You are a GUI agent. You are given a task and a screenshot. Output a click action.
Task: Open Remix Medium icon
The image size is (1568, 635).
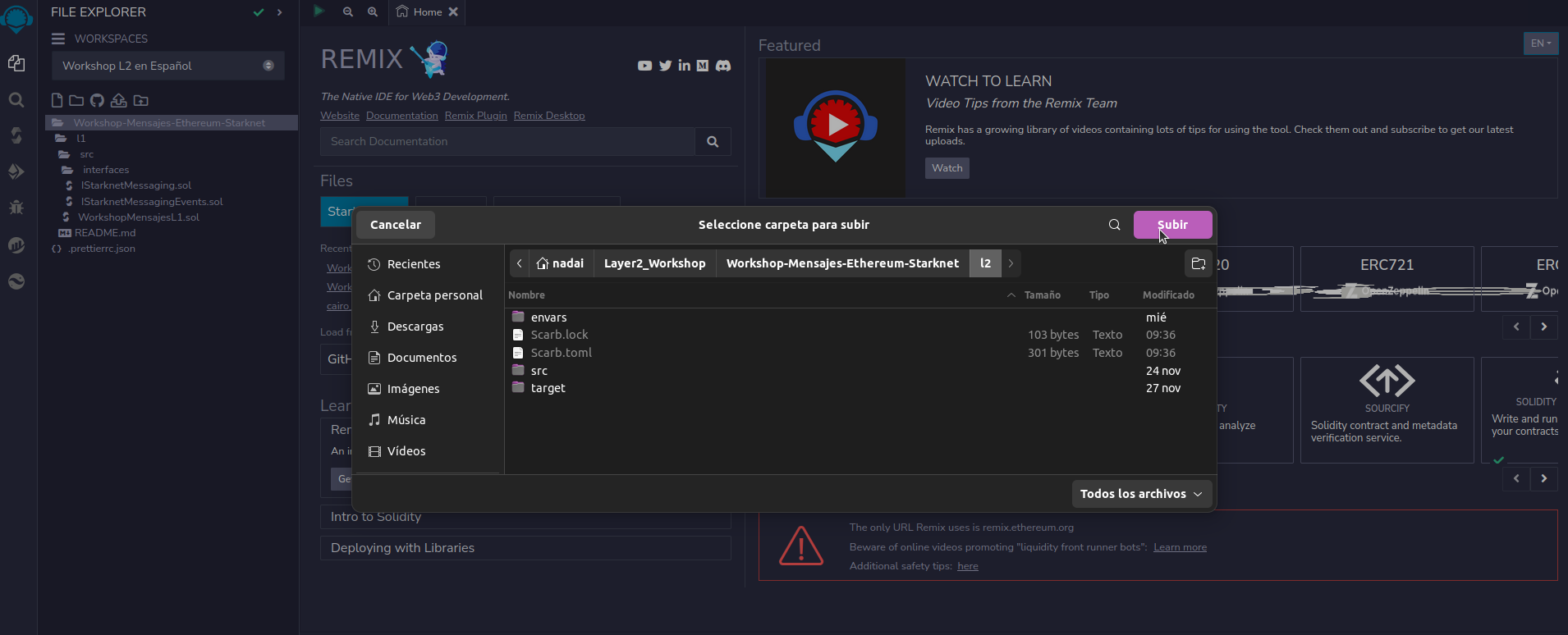703,66
